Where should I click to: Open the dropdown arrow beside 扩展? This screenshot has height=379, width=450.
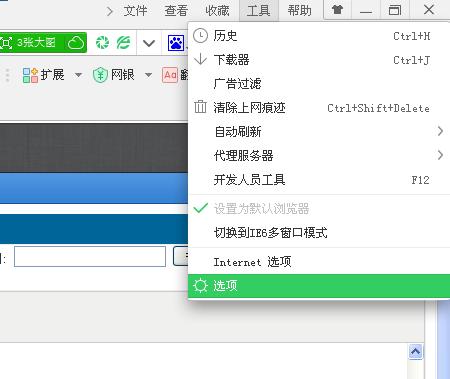point(78,75)
